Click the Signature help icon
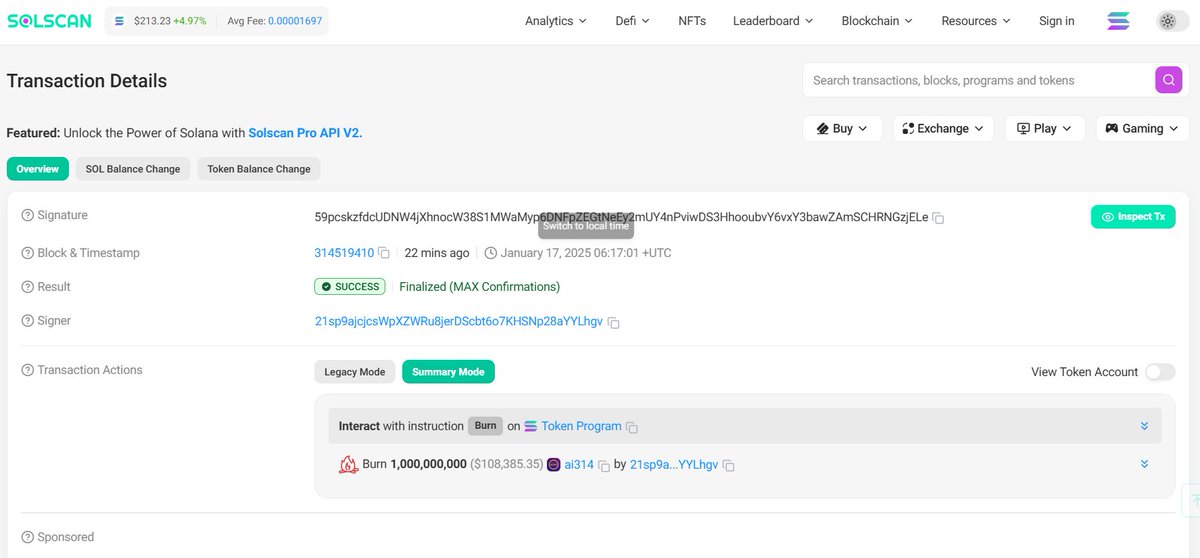This screenshot has height=558, width=1200. (x=28, y=215)
